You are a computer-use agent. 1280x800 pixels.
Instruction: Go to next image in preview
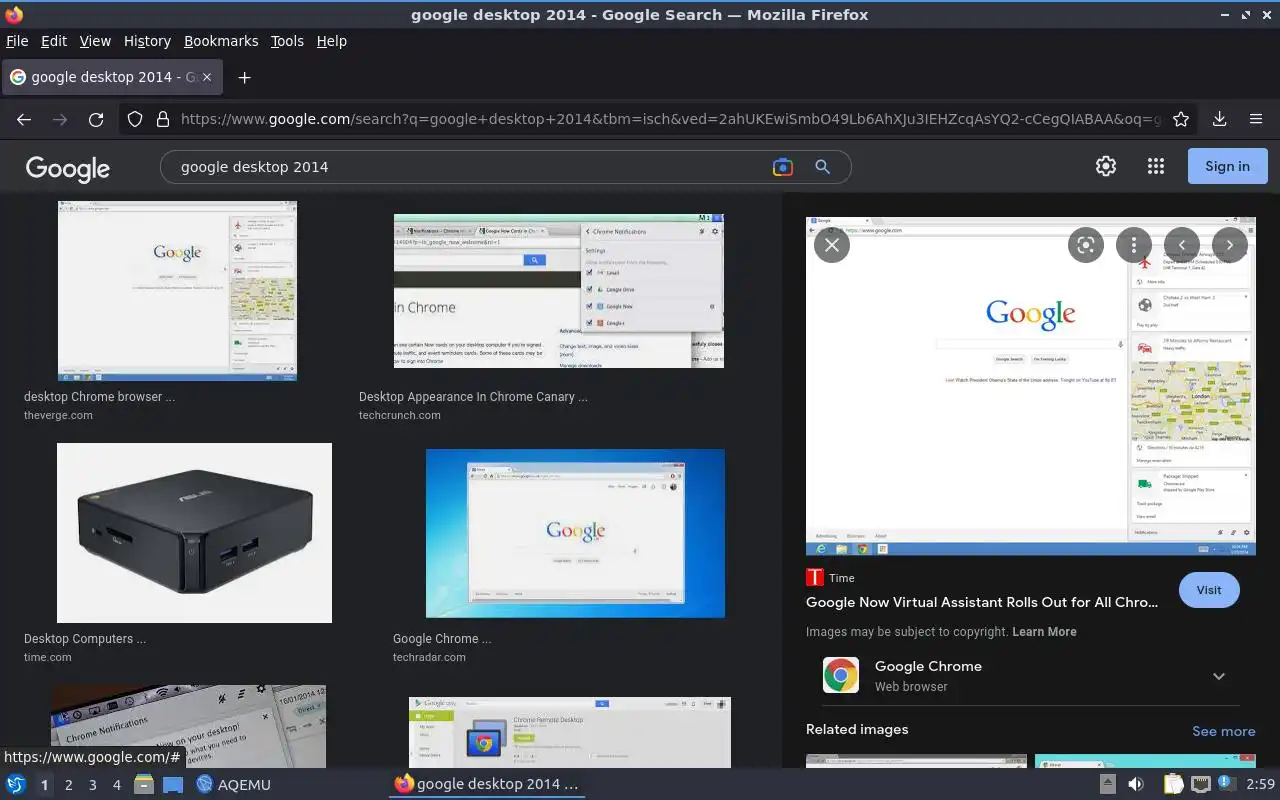[1230, 245]
